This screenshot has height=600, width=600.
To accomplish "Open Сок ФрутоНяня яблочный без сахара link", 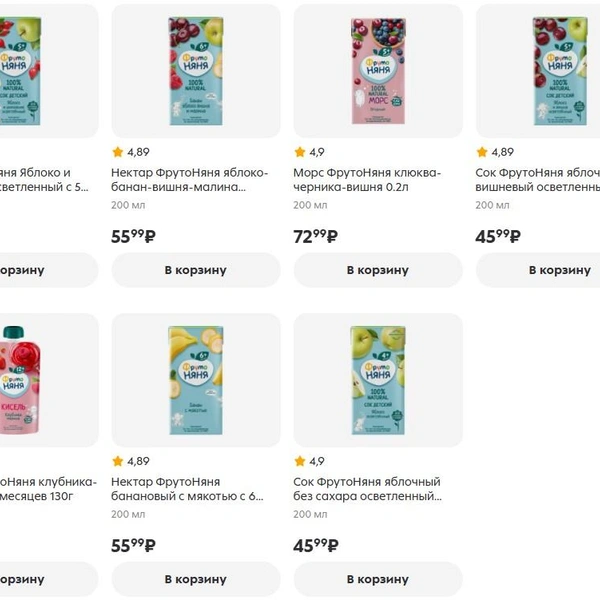I will click(367, 489).
